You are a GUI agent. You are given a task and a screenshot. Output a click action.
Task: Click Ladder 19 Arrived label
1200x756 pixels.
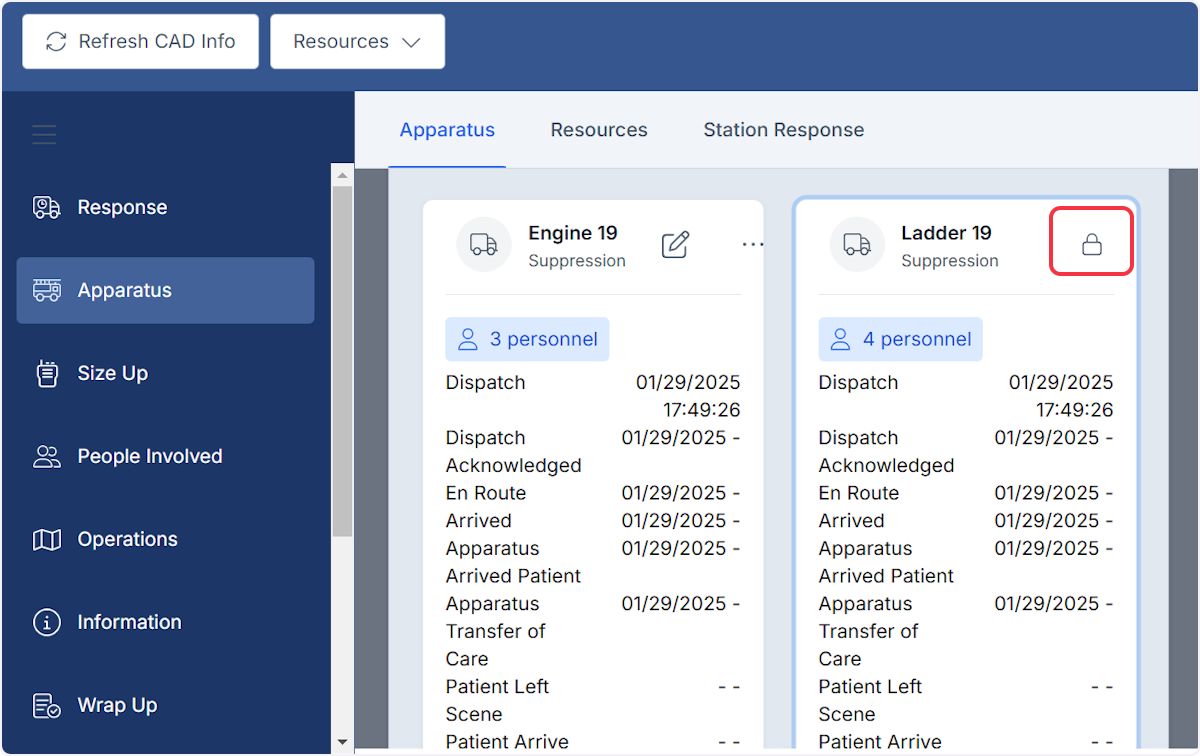click(851, 521)
